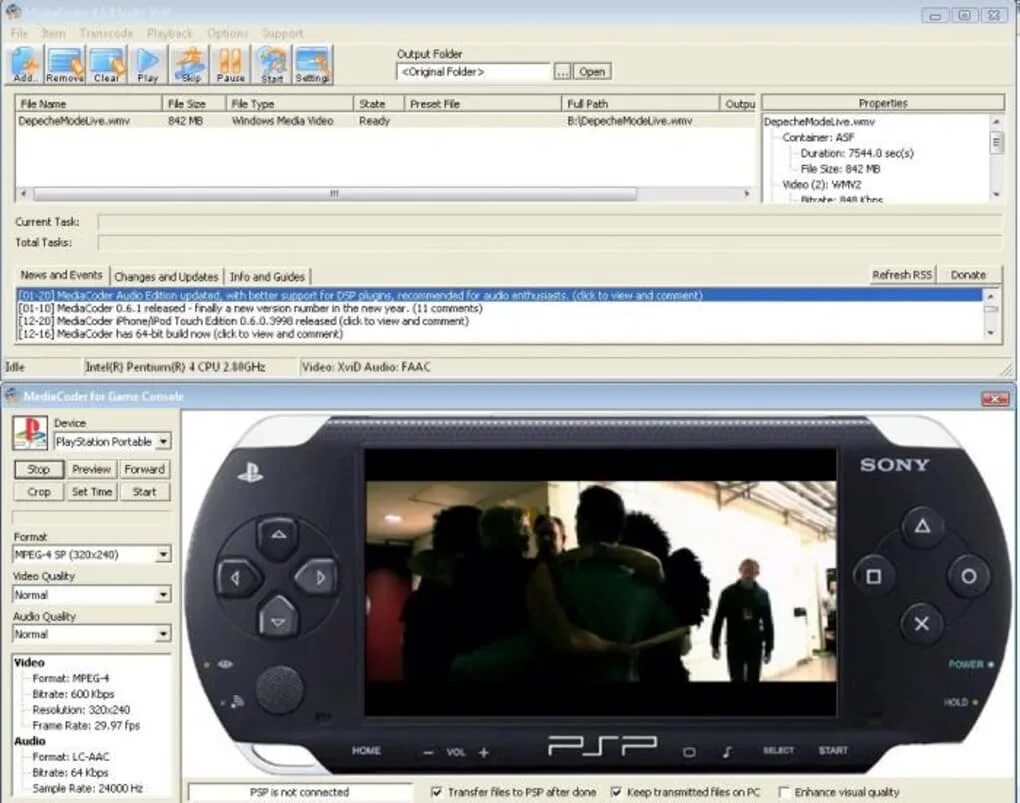Click the PSP display brightness button
The height and width of the screenshot is (803, 1020).
click(x=689, y=753)
